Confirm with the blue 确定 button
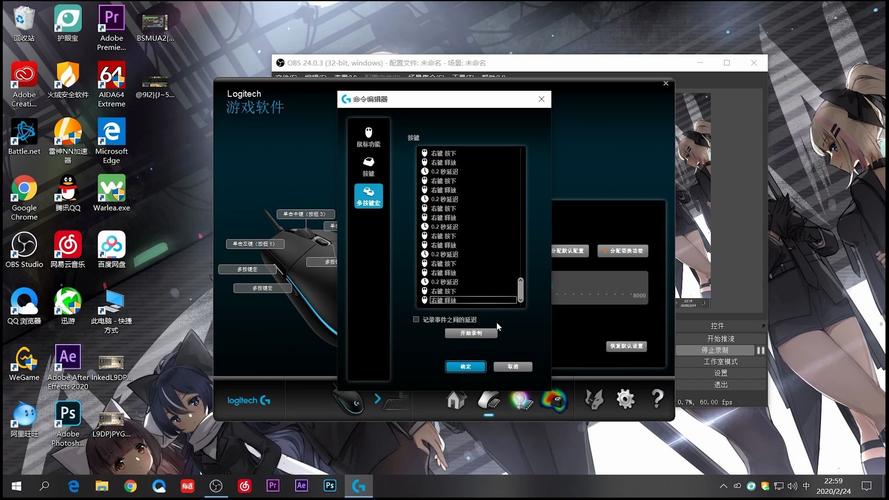Viewport: 889px width, 500px height. coord(465,367)
